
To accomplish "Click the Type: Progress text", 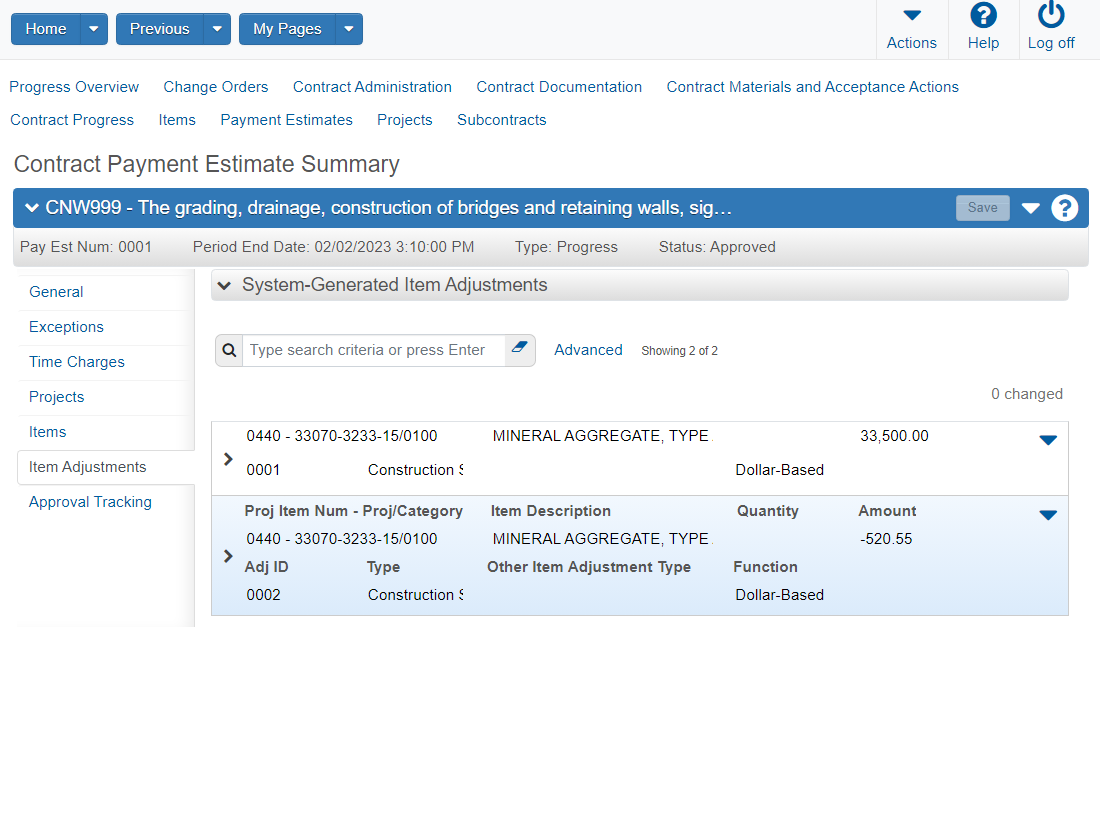I will click(566, 247).
